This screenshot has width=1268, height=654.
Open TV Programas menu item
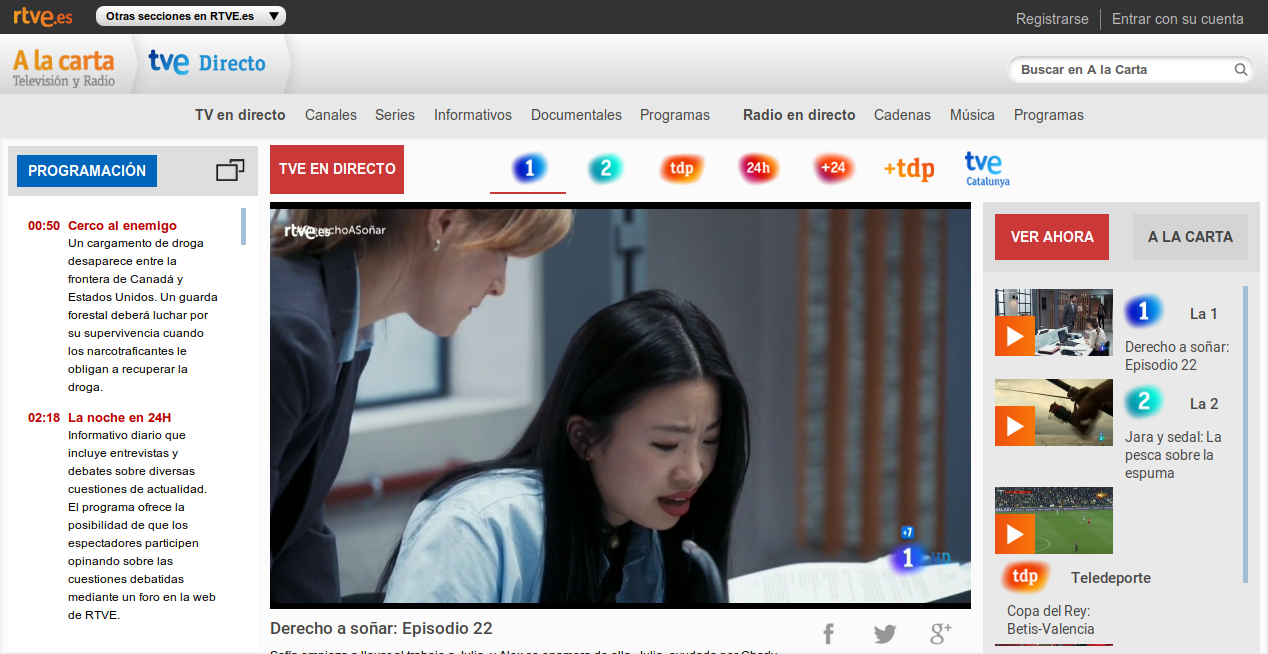click(675, 115)
